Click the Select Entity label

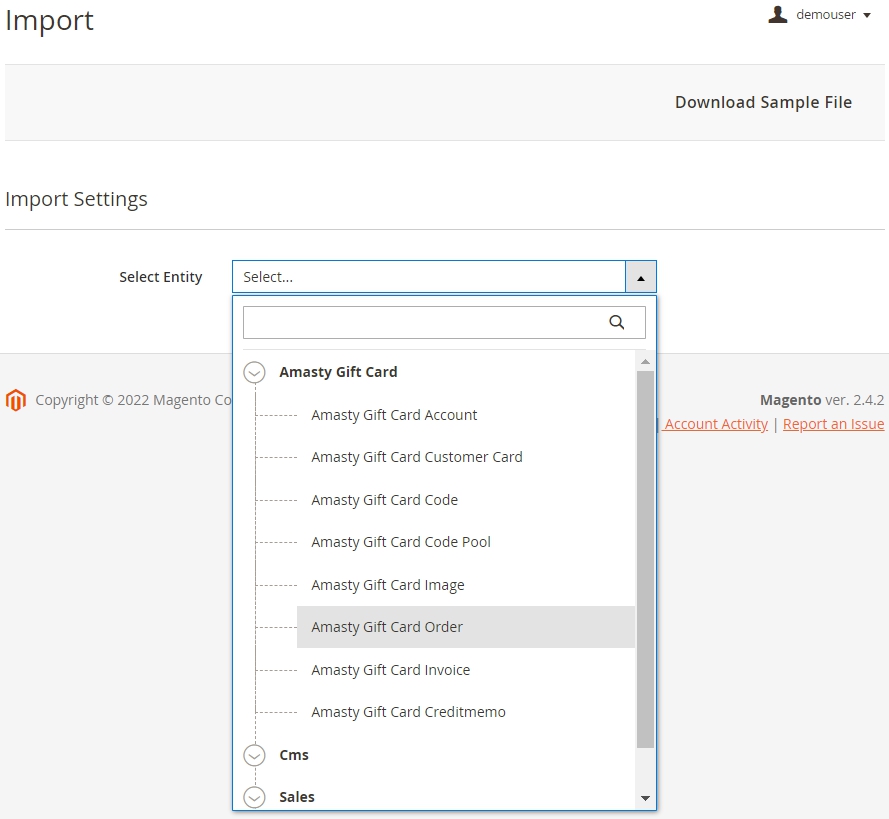click(x=160, y=277)
